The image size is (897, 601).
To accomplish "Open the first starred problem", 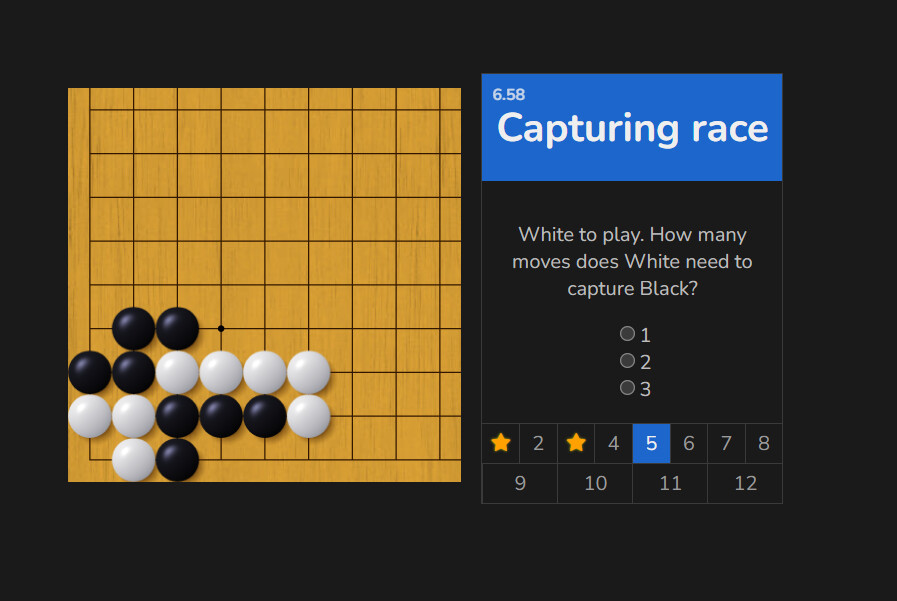I will (501, 443).
